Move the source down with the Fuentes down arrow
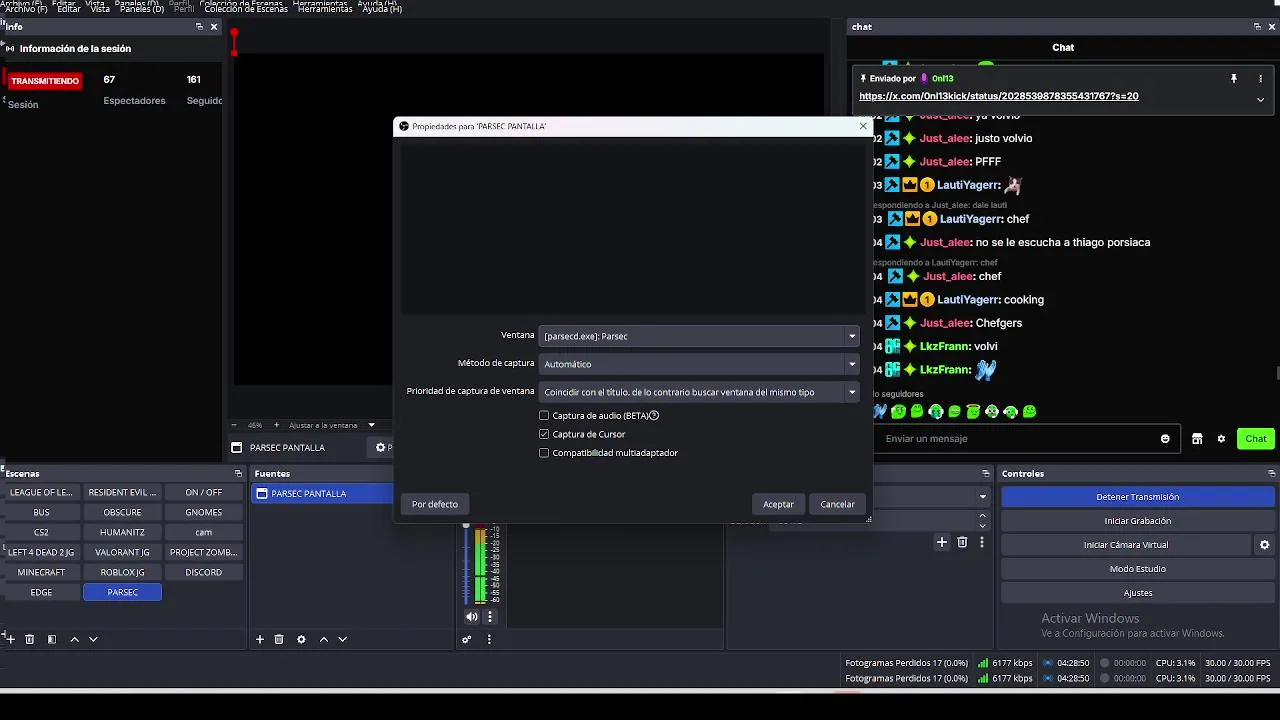Screen dimensions: 1280x720 coord(342,639)
